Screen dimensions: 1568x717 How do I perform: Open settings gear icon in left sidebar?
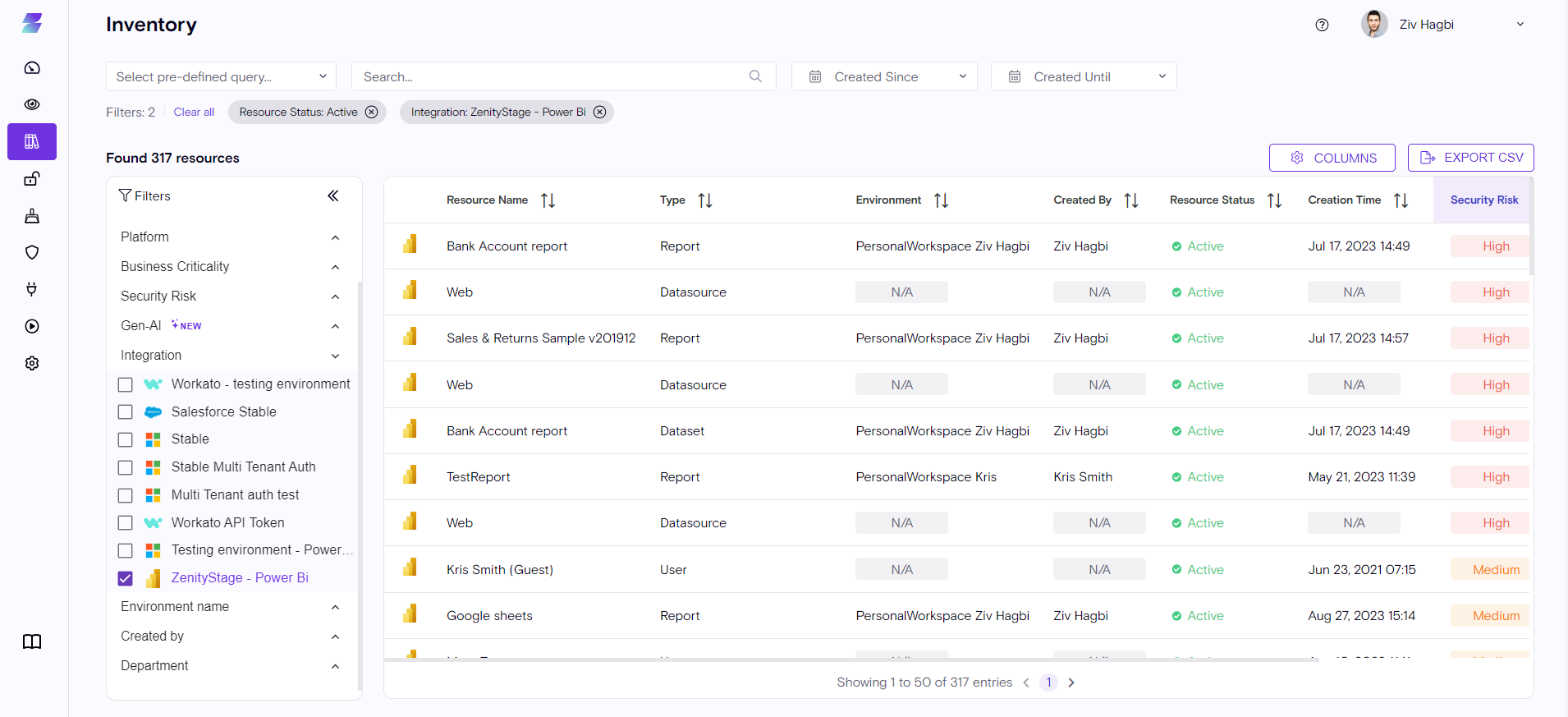click(32, 363)
